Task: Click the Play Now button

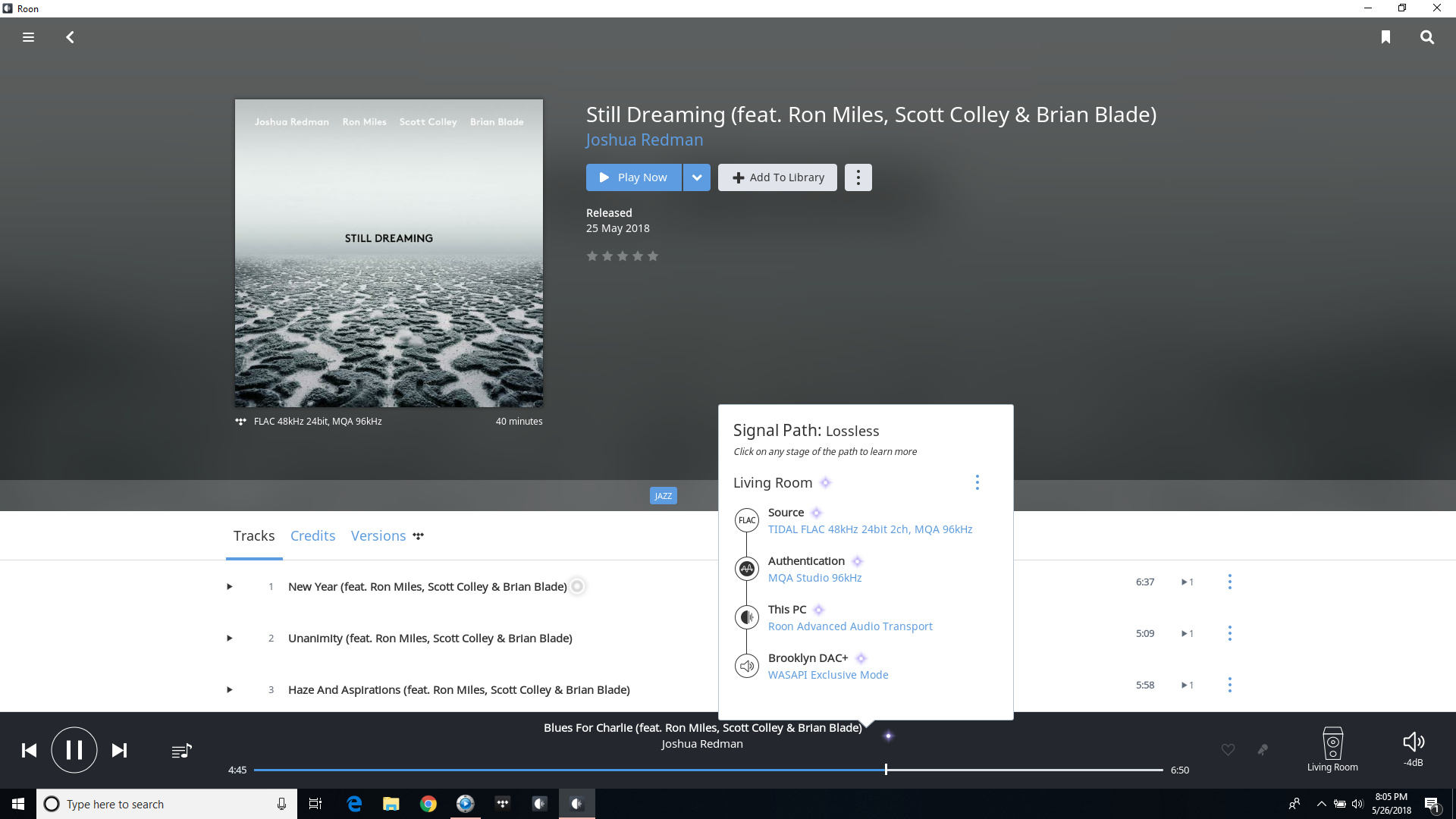Action: (634, 177)
